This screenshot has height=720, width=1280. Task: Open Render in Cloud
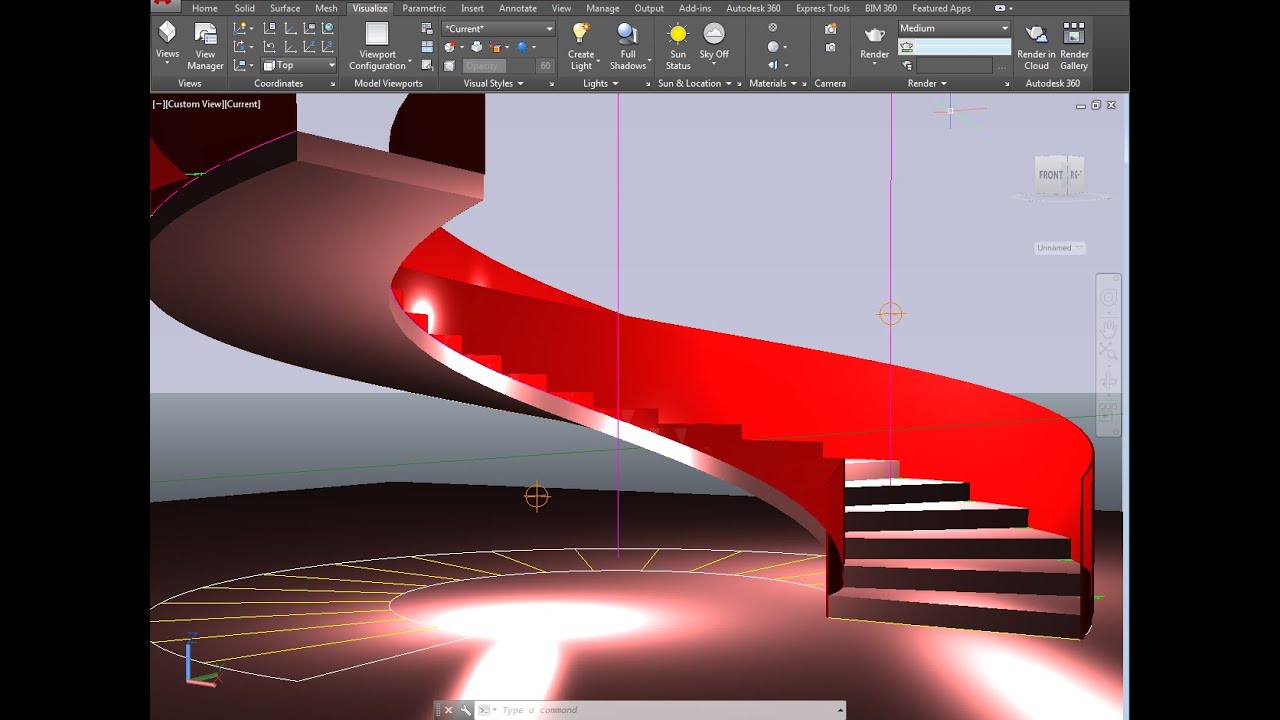click(x=1036, y=47)
